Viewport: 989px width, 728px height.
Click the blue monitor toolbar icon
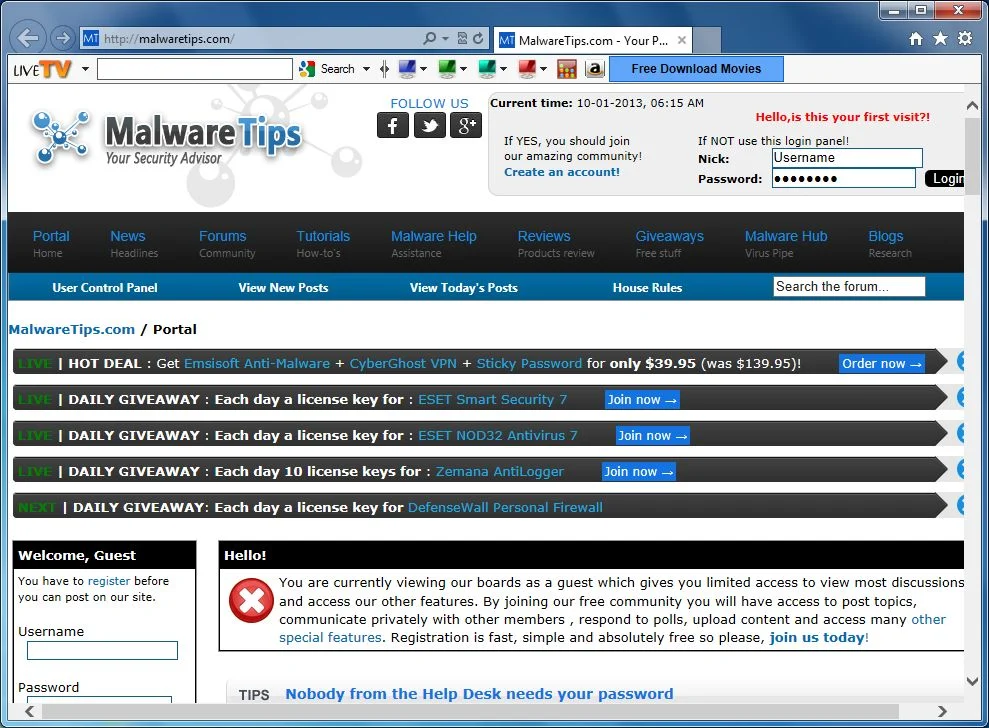(x=407, y=68)
